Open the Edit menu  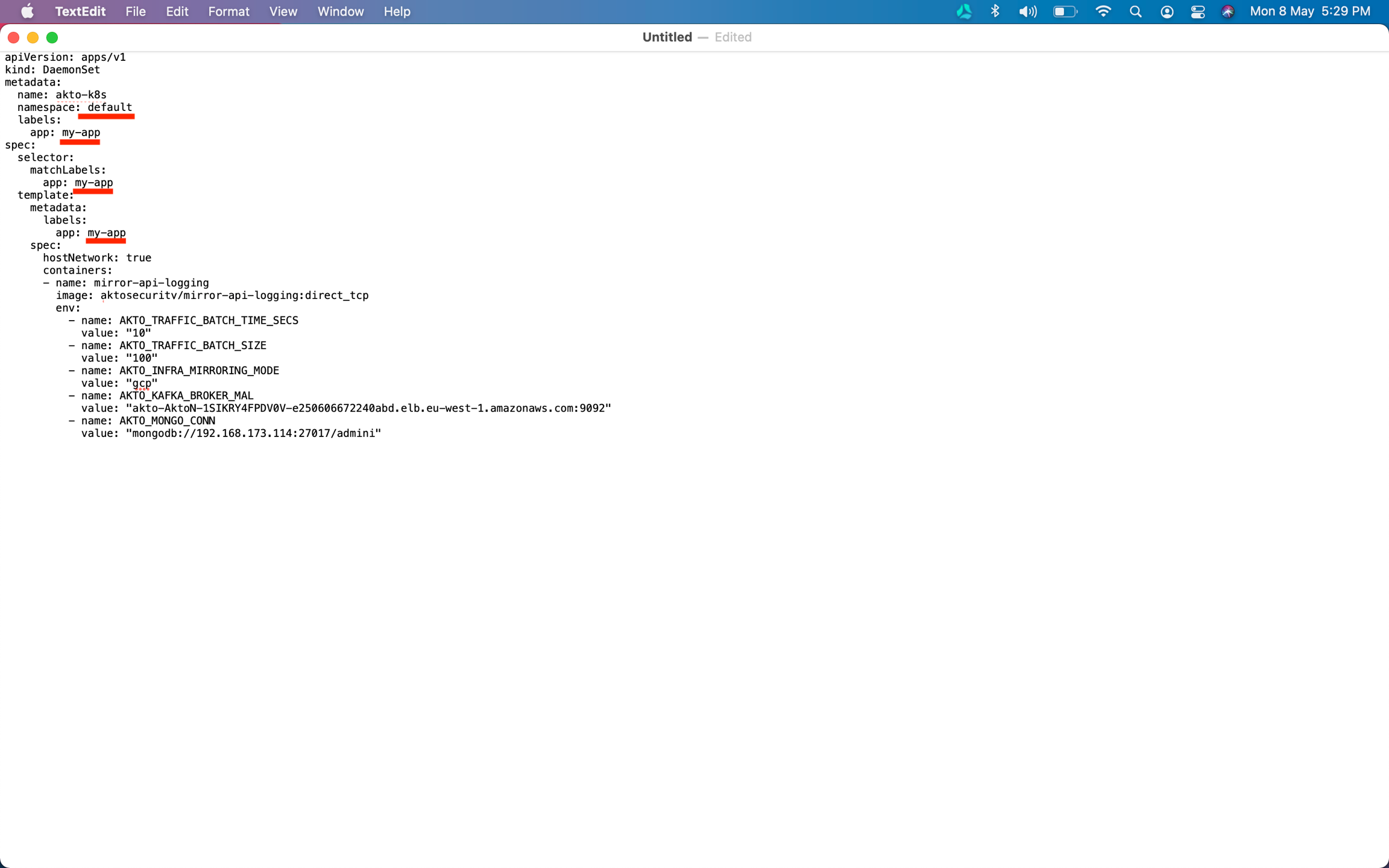[x=177, y=11]
